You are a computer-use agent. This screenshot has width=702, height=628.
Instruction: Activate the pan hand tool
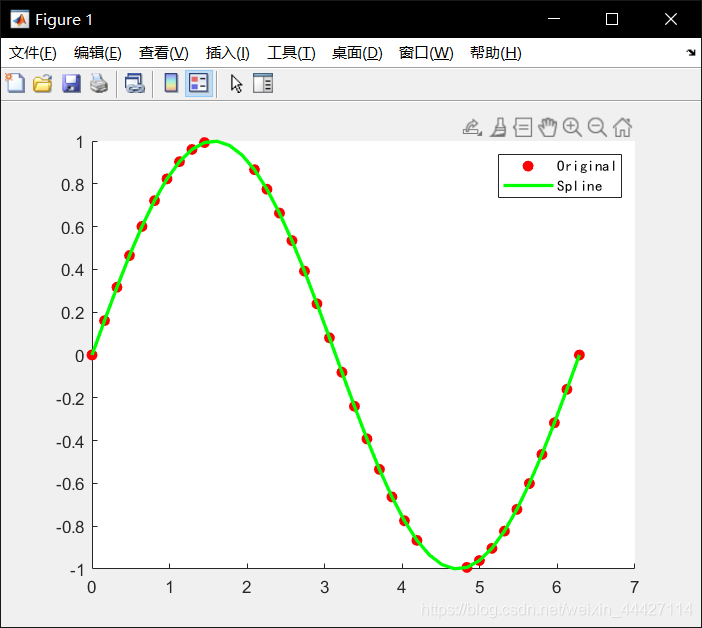tap(547, 128)
